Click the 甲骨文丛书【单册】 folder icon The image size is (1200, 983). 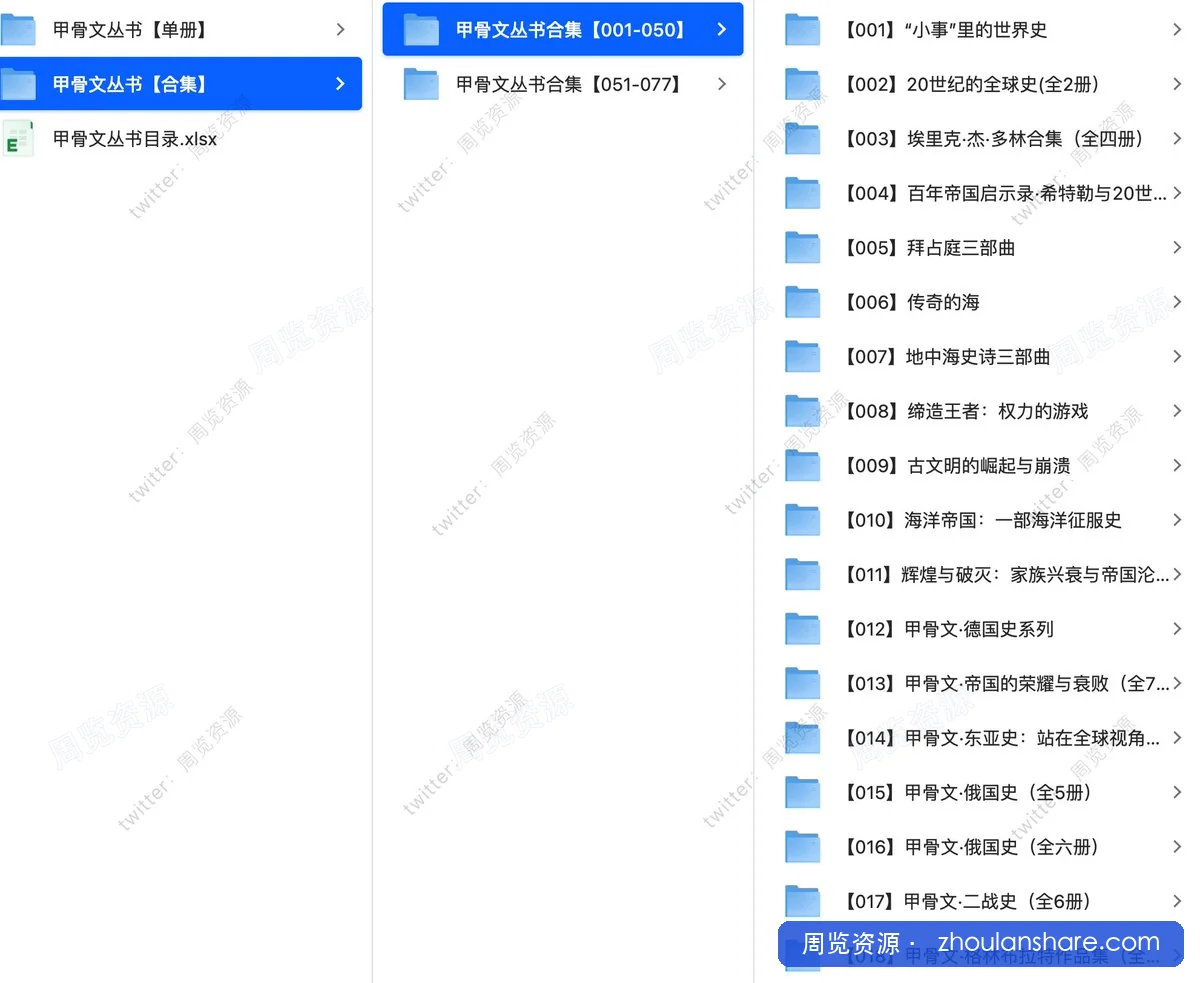(x=18, y=30)
